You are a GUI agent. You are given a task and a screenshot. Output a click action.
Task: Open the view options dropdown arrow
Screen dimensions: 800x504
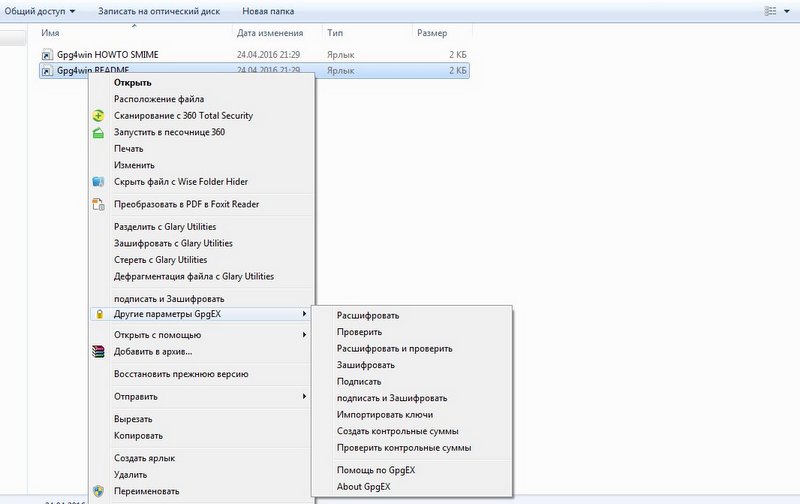click(x=787, y=11)
